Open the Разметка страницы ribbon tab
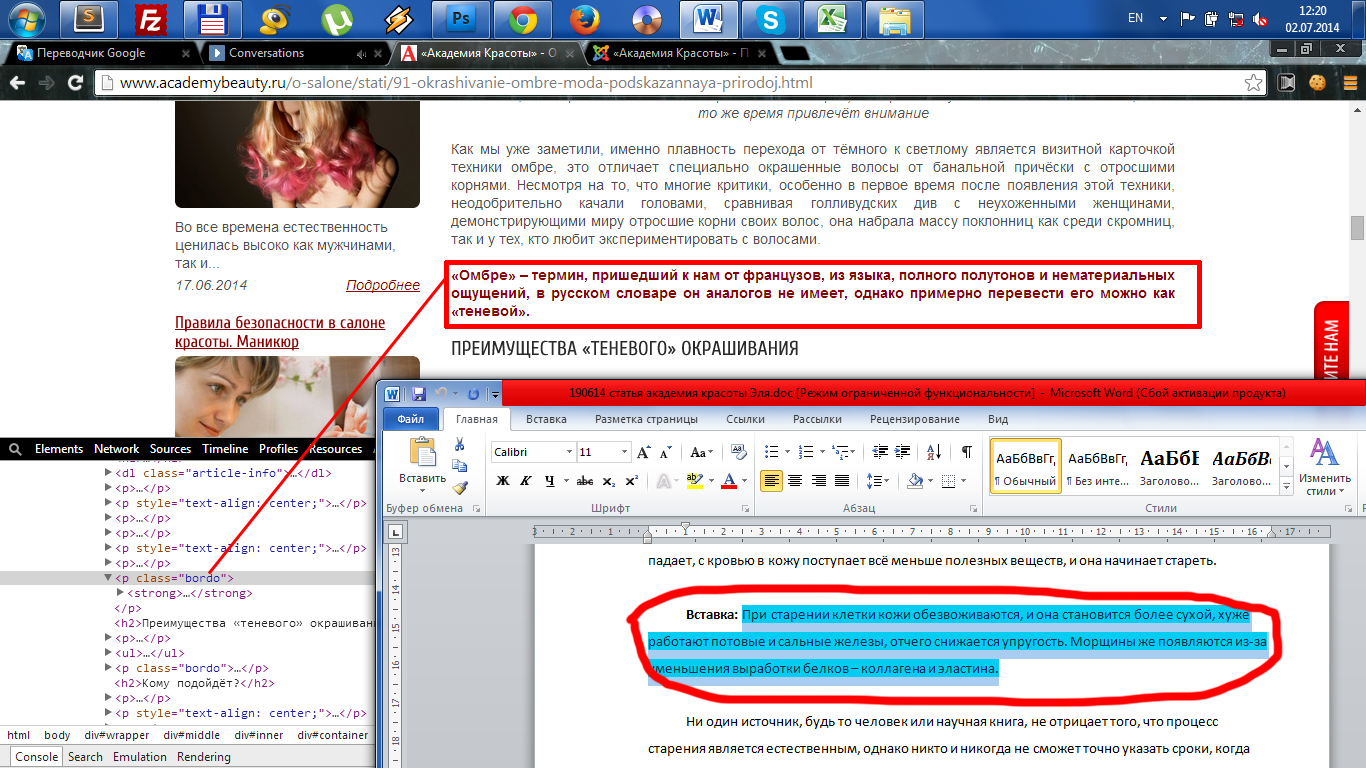Image resolution: width=1366 pixels, height=768 pixels. click(647, 419)
